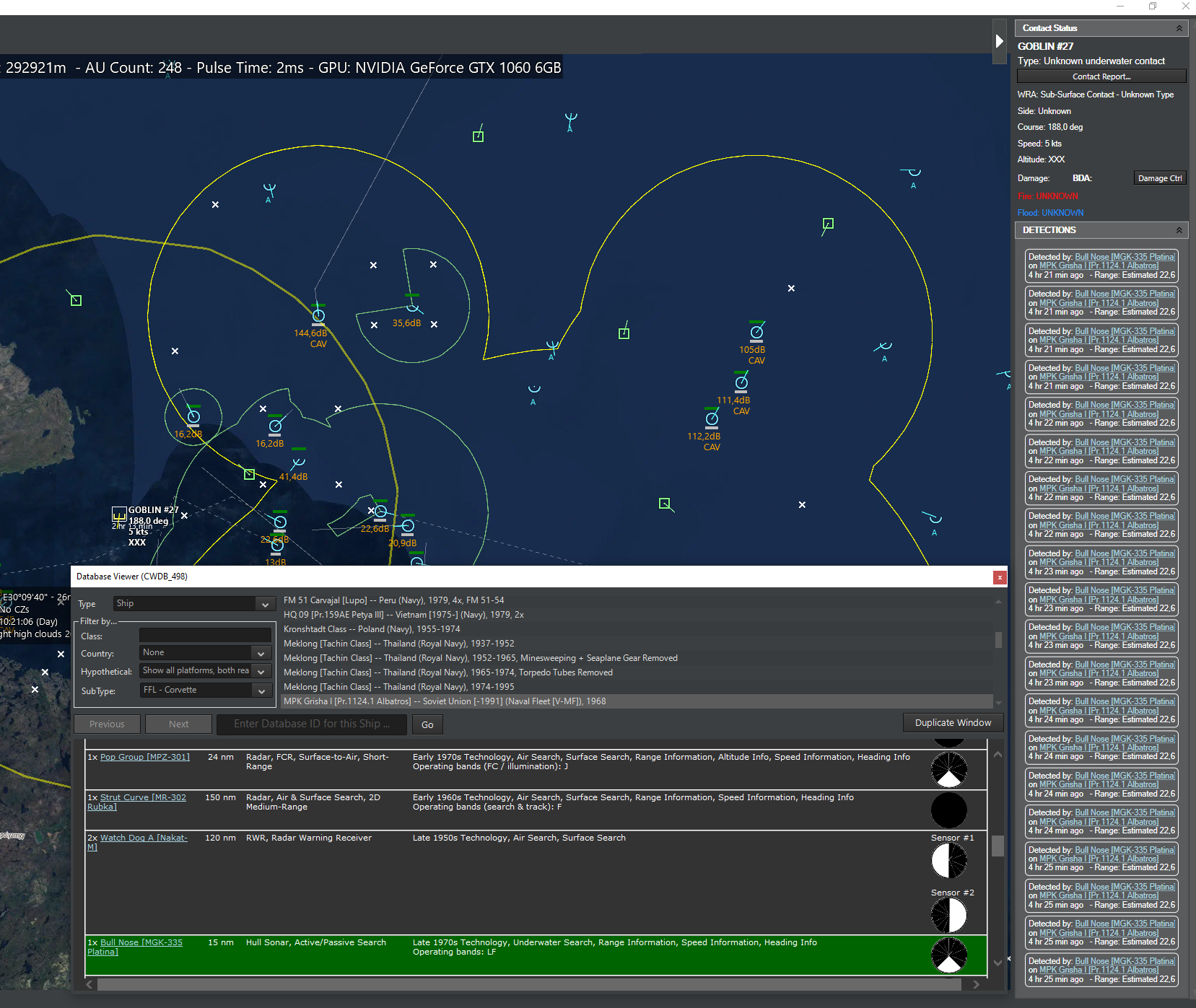Select the aircraft unit above the 41,4dB label
The height and width of the screenshot is (1008, 1196).
[x=298, y=462]
